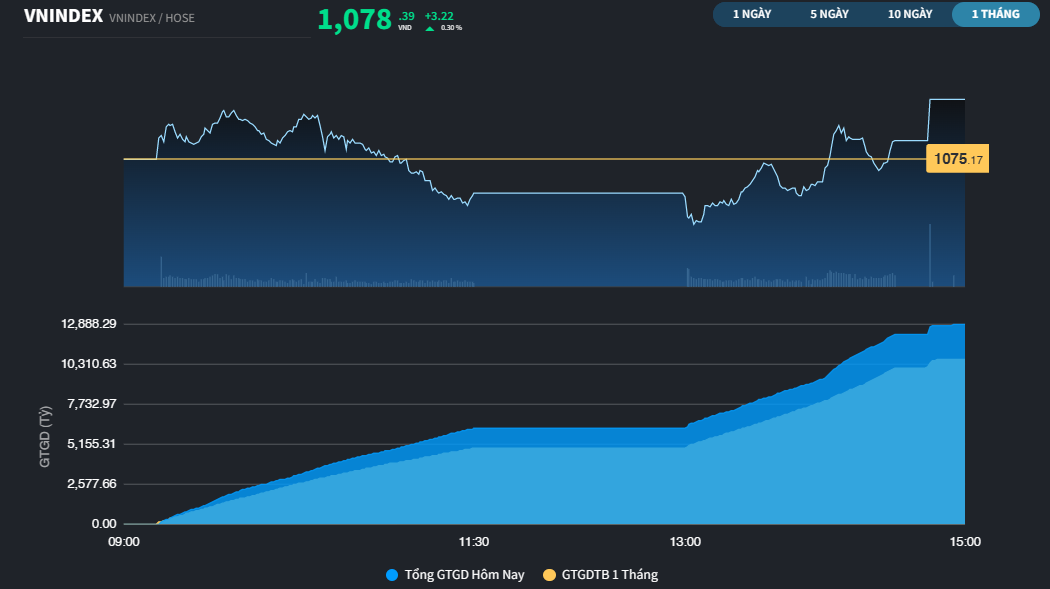Open the 10 NGÀY view
The image size is (1050, 589).
click(908, 14)
